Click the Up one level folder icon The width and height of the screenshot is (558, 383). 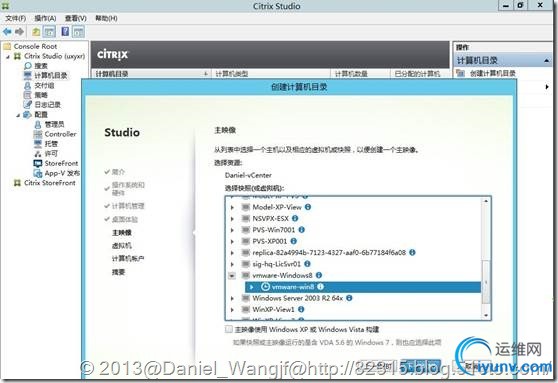36,32
